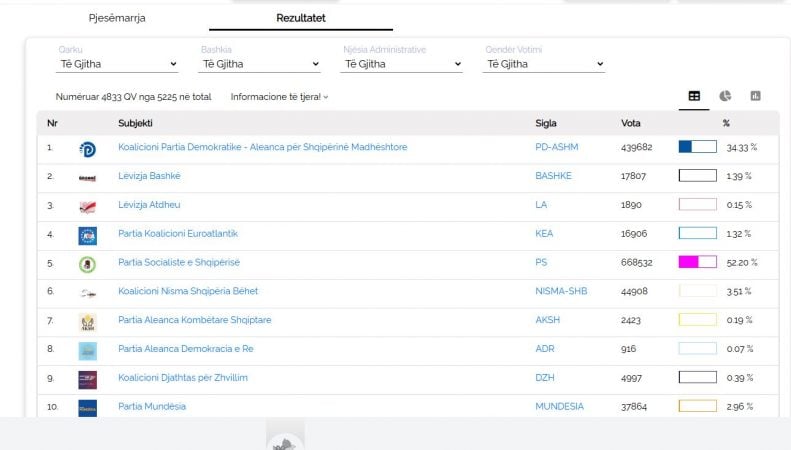Open Partia Mundësia subject link
Screen dimensions: 791x450
point(152,406)
